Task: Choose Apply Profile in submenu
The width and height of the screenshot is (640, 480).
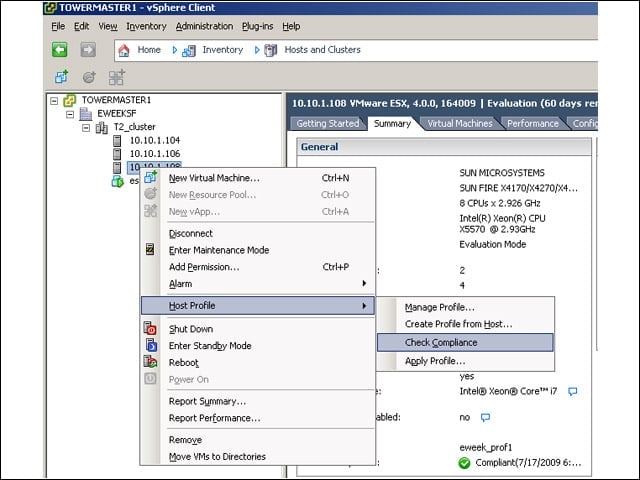Action: 465,361
